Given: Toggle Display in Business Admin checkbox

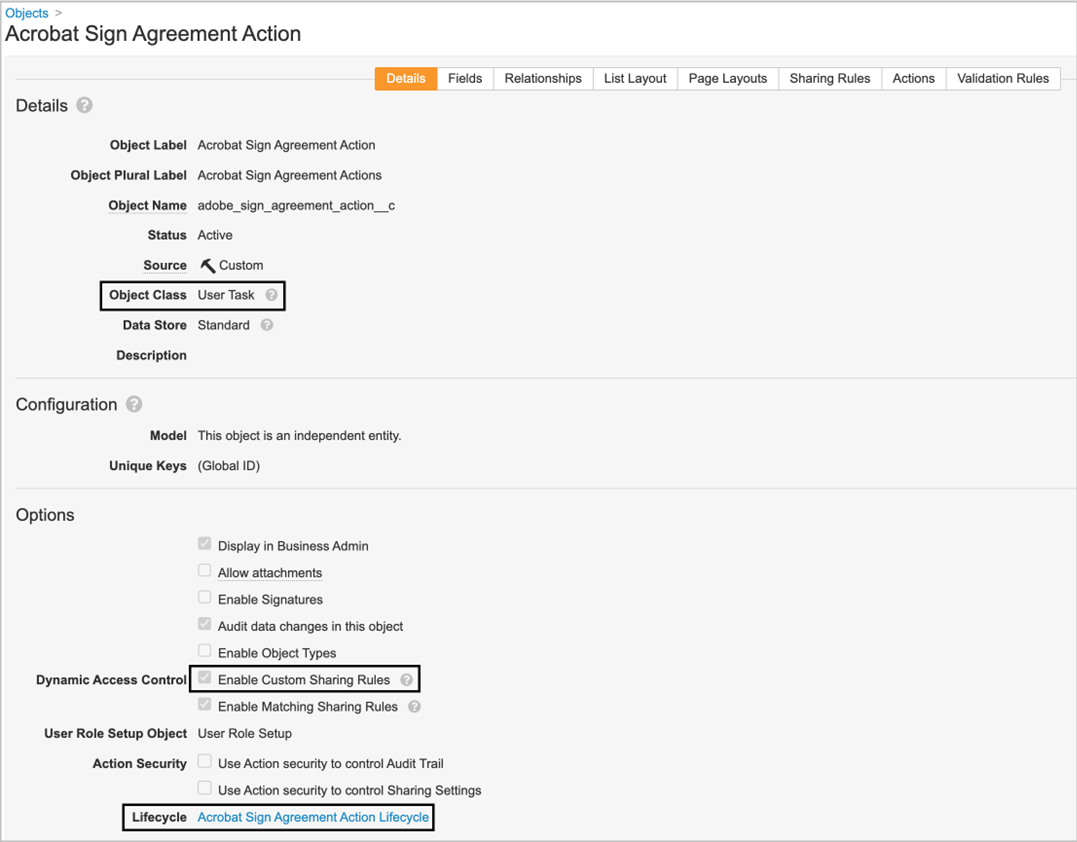Looking at the screenshot, I should pyautogui.click(x=204, y=545).
